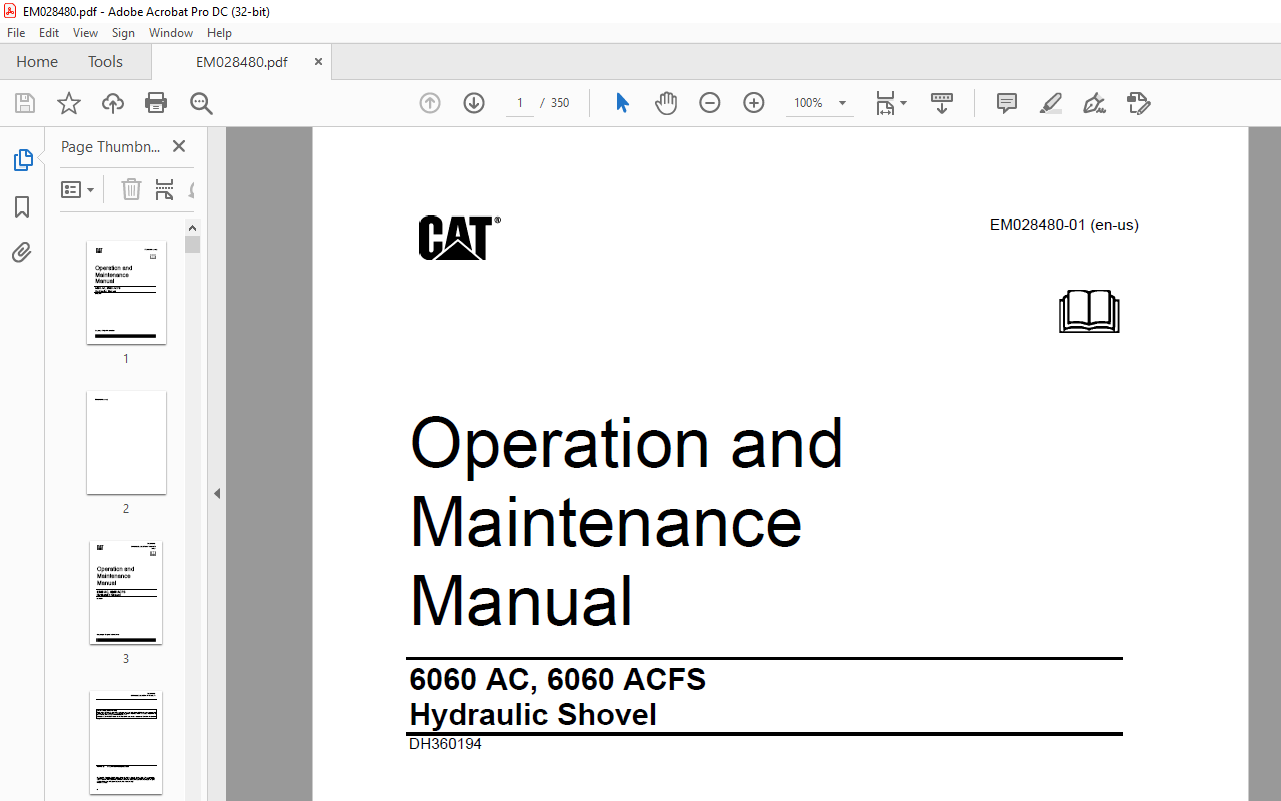Screen dimensions: 1281x801
Task: Click the 'Operation and Maintenance Manual' title text
Action: point(627,522)
